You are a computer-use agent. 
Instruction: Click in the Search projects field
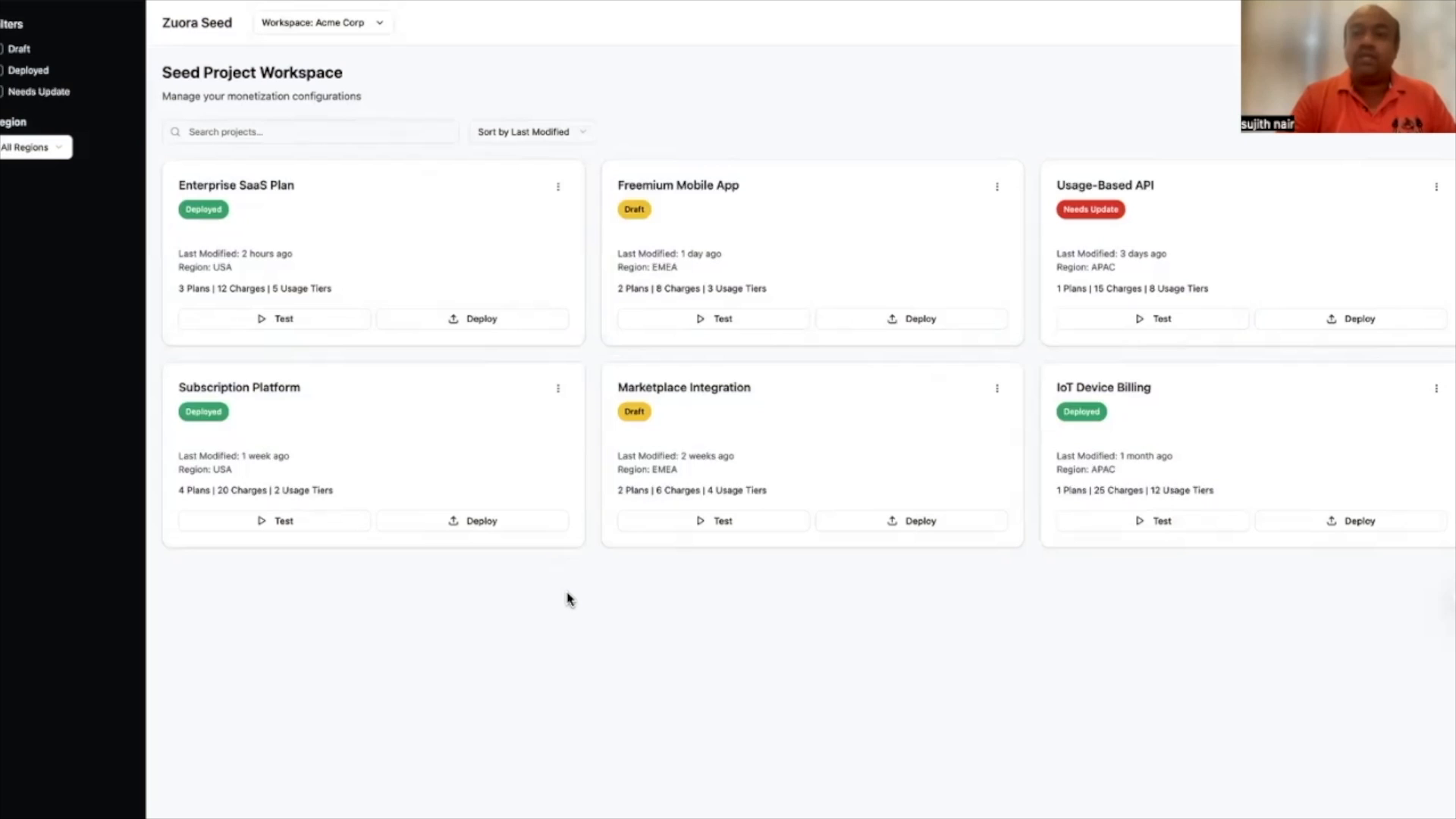click(x=318, y=132)
